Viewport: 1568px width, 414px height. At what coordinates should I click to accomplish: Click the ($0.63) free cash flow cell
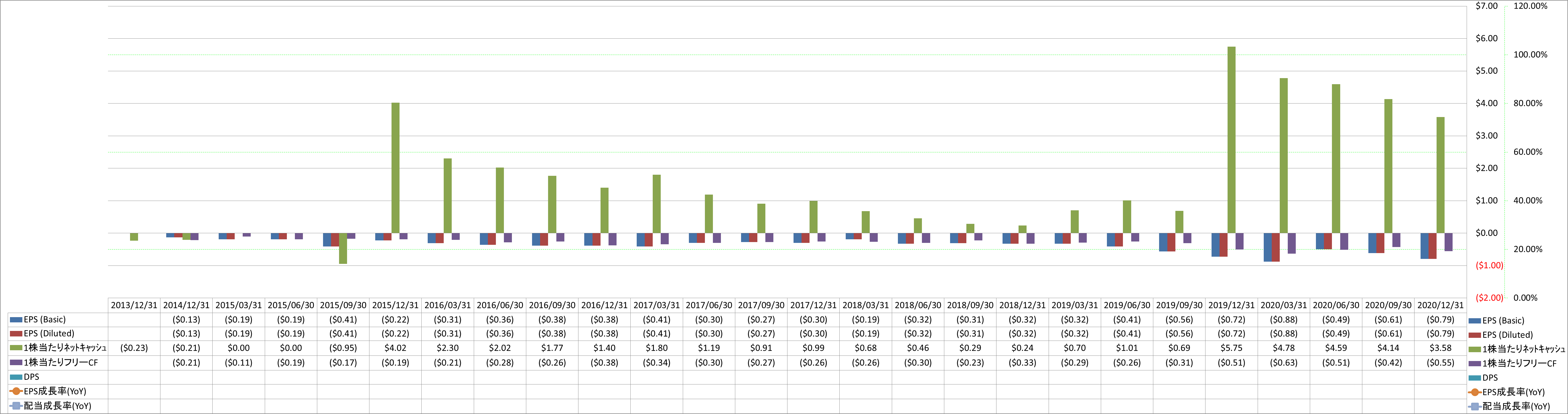click(1284, 363)
